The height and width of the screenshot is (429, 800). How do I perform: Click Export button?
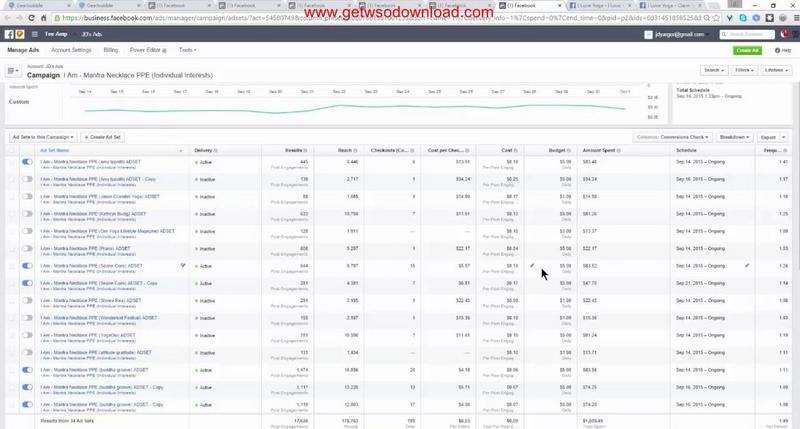click(x=768, y=137)
